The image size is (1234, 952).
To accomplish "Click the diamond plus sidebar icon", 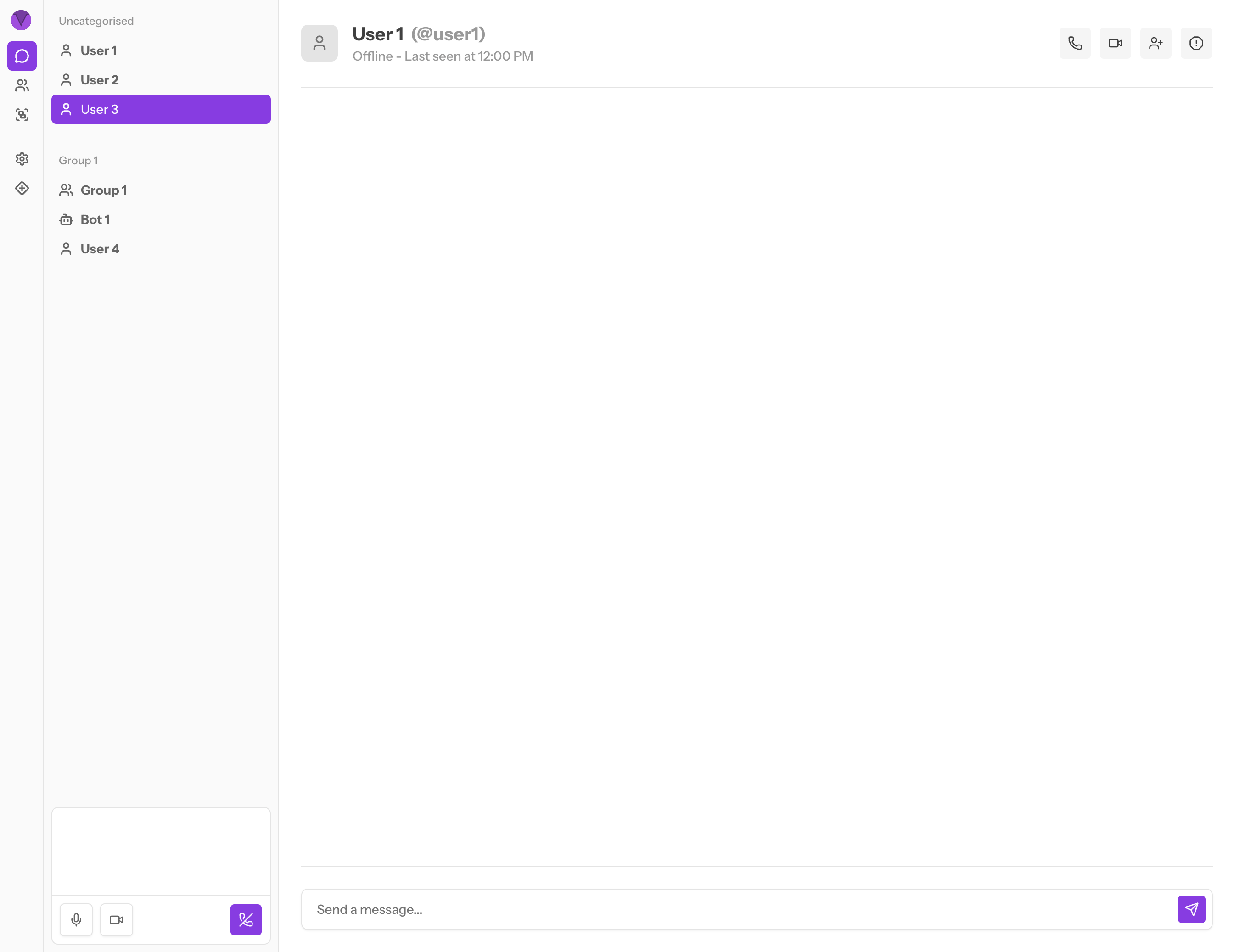I will coord(22,188).
